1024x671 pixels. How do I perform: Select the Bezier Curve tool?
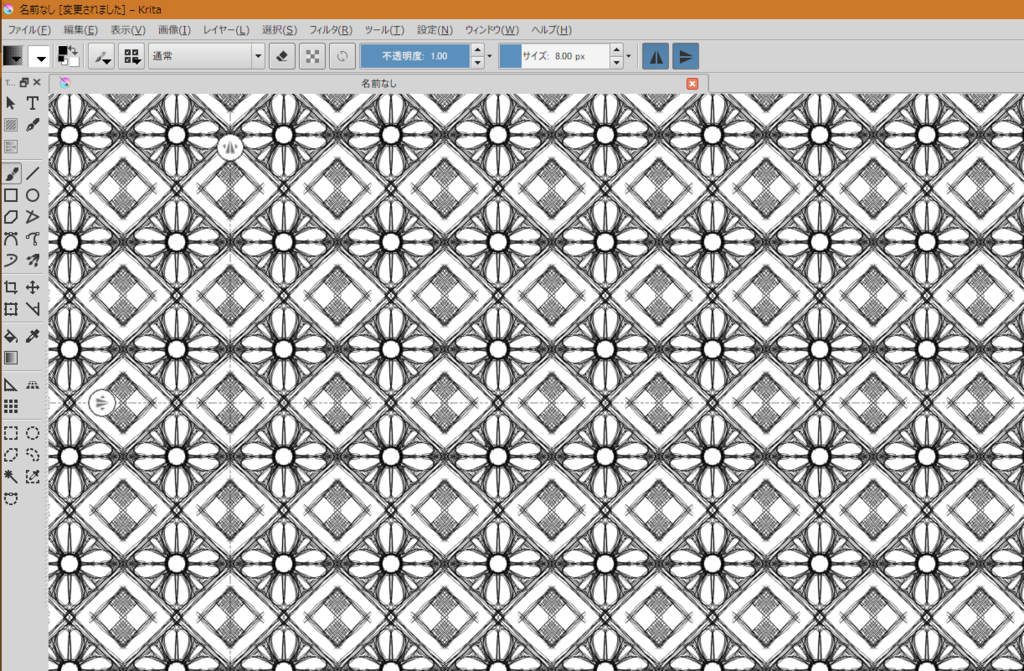point(11,238)
